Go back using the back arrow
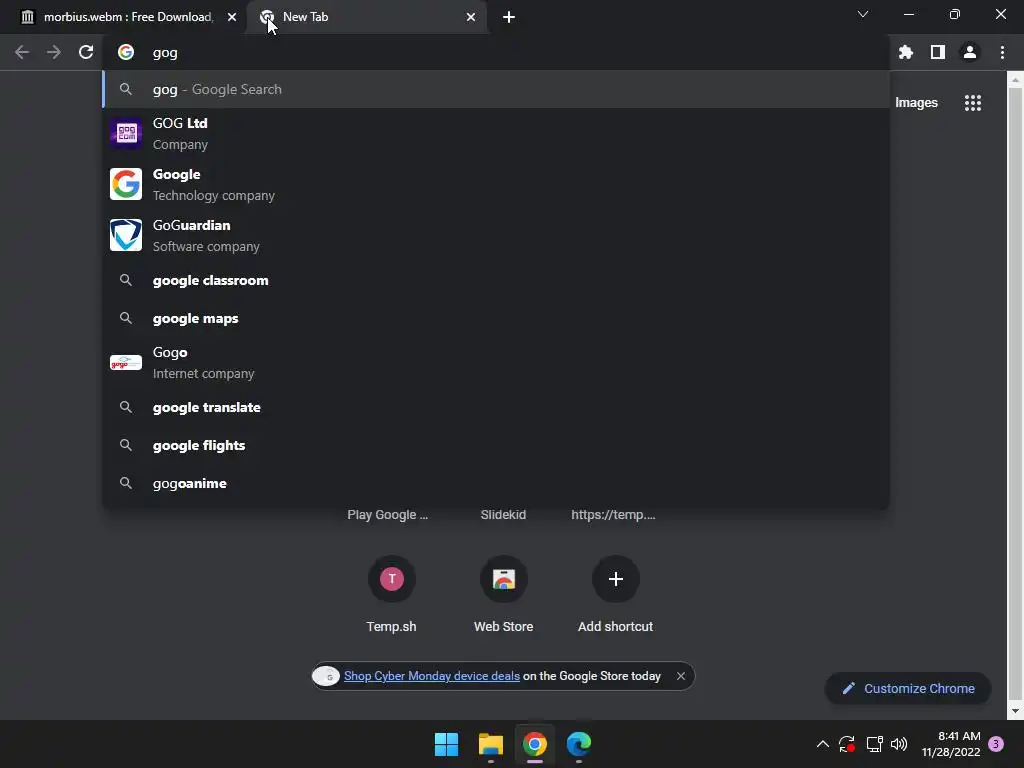Image resolution: width=1024 pixels, height=768 pixels. (x=22, y=52)
